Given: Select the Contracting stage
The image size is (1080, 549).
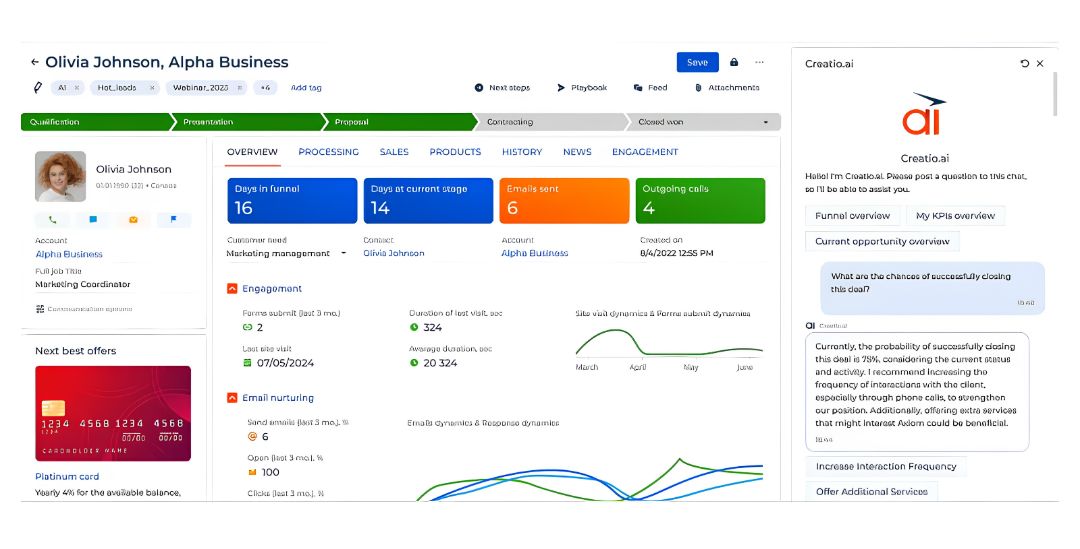Looking at the screenshot, I should click(x=552, y=122).
